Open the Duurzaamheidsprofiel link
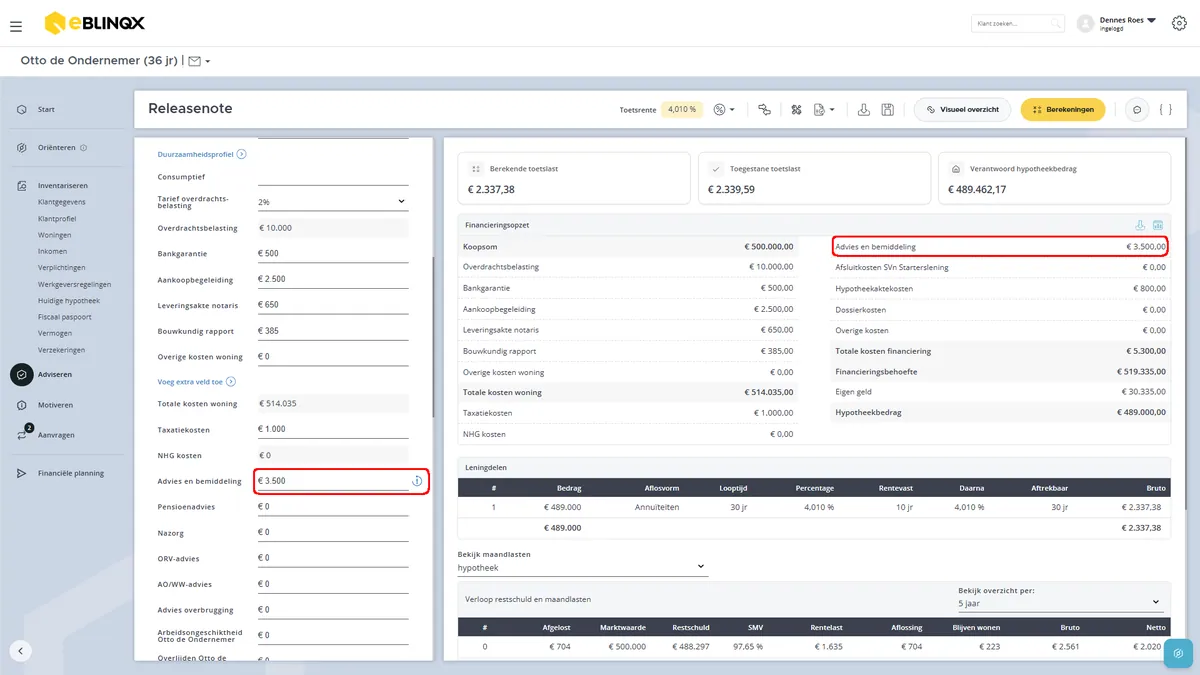 coord(202,154)
